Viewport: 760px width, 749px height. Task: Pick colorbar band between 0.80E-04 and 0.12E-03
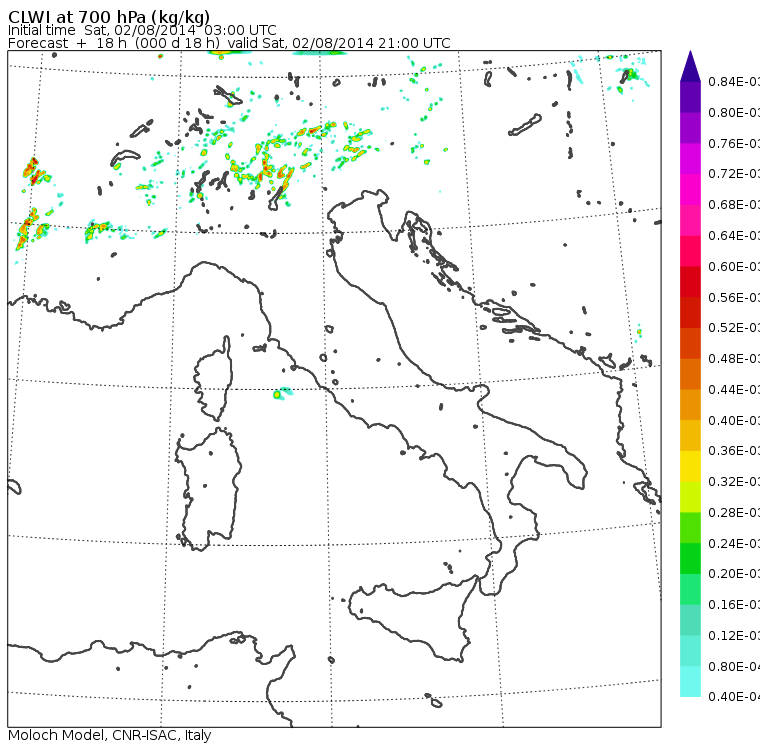[x=690, y=651]
